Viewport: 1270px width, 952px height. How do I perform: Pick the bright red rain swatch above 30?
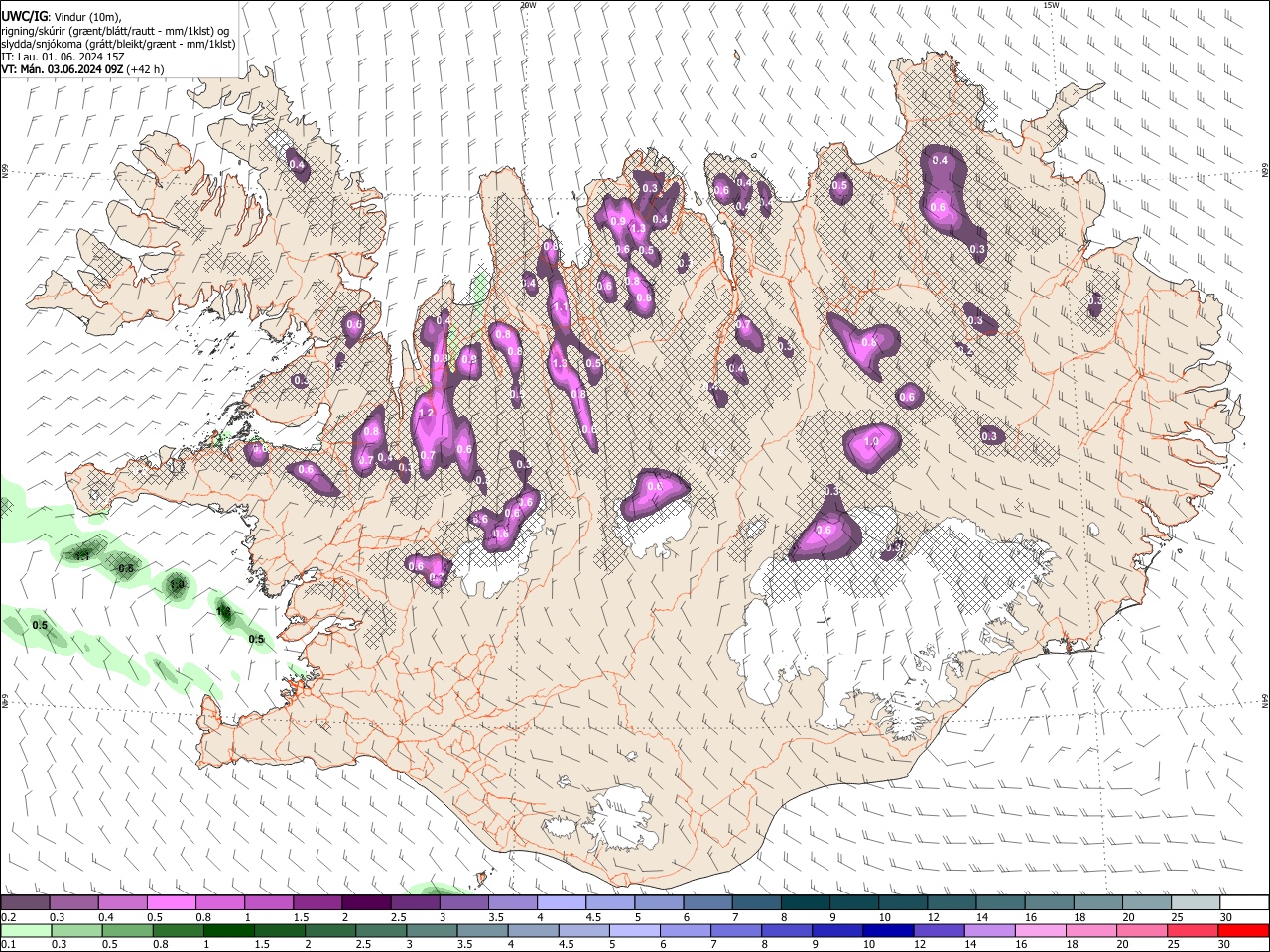pos(1243,930)
